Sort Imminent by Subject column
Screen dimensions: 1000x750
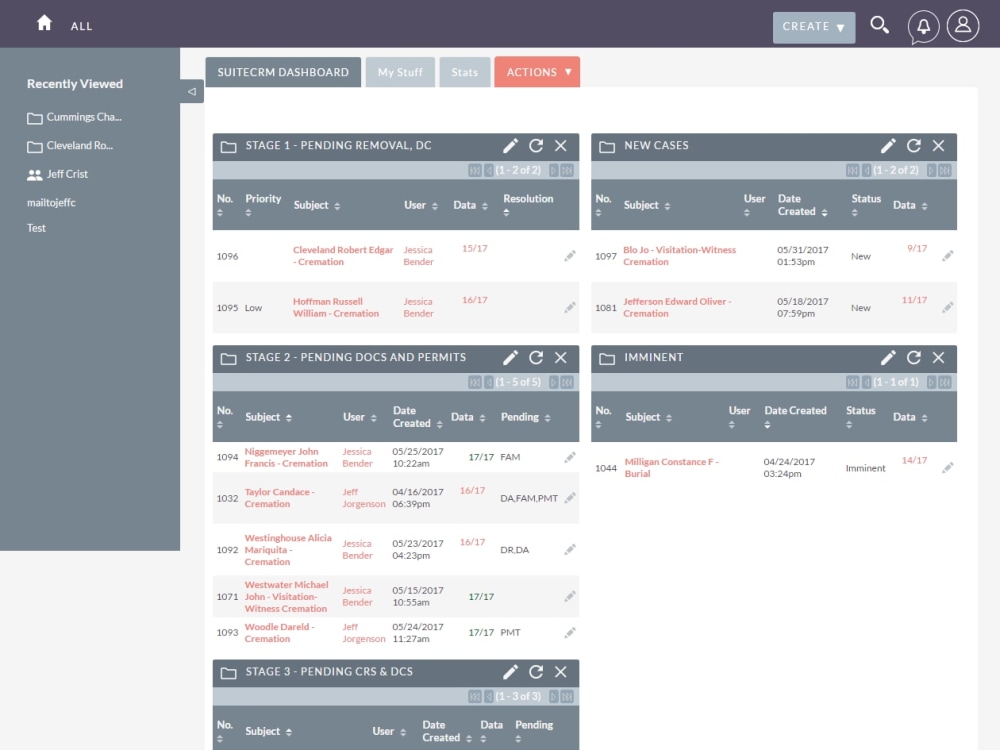648,417
